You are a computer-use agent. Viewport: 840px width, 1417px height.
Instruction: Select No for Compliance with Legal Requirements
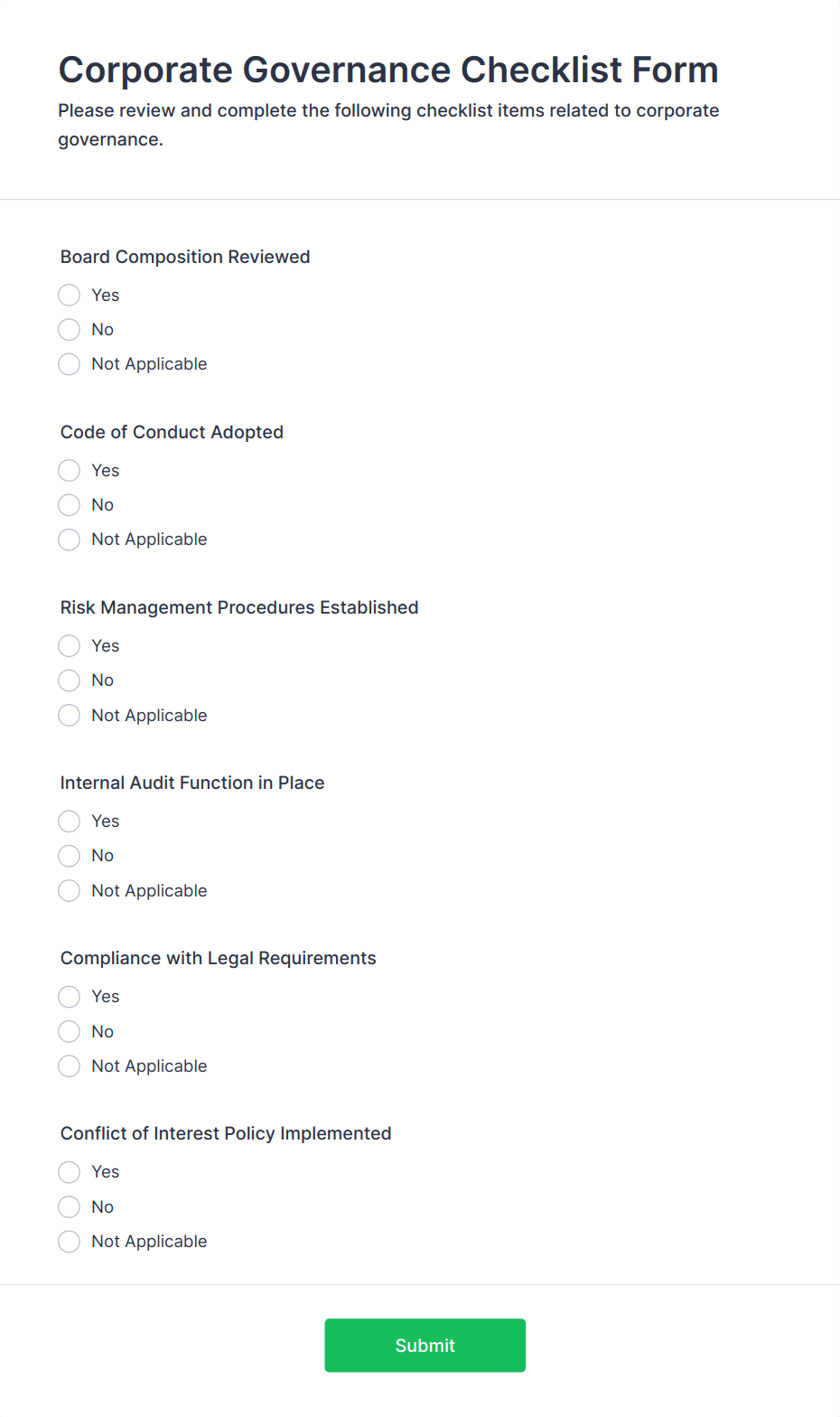click(70, 1032)
